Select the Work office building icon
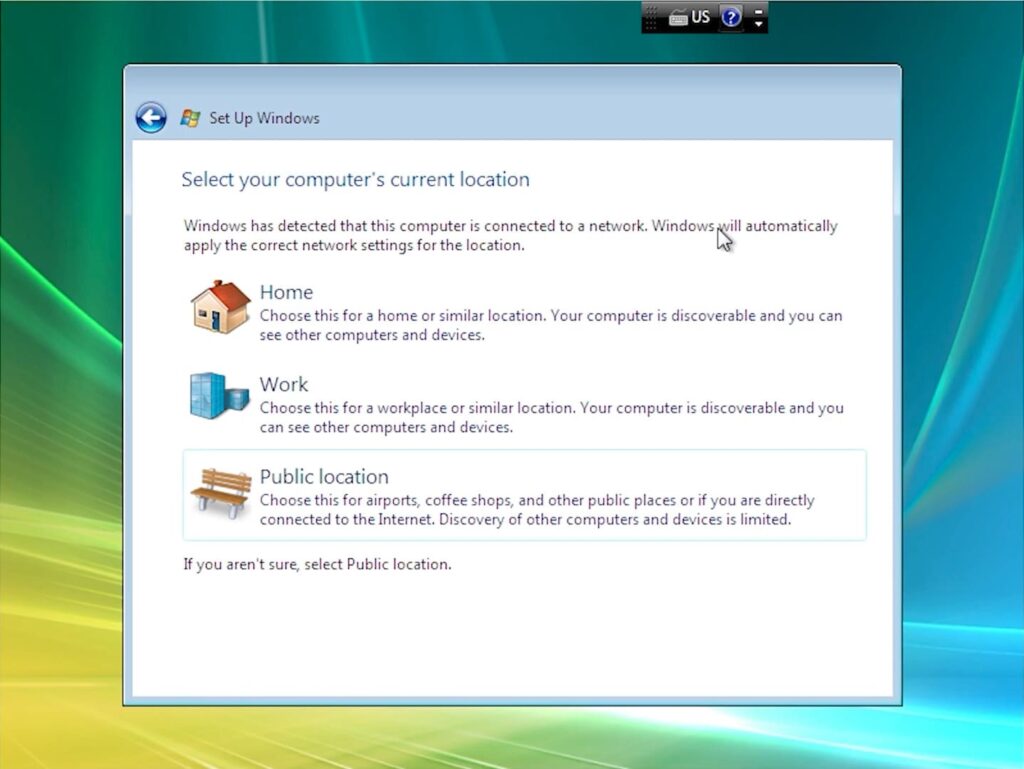The width and height of the screenshot is (1024, 769). coord(219,396)
